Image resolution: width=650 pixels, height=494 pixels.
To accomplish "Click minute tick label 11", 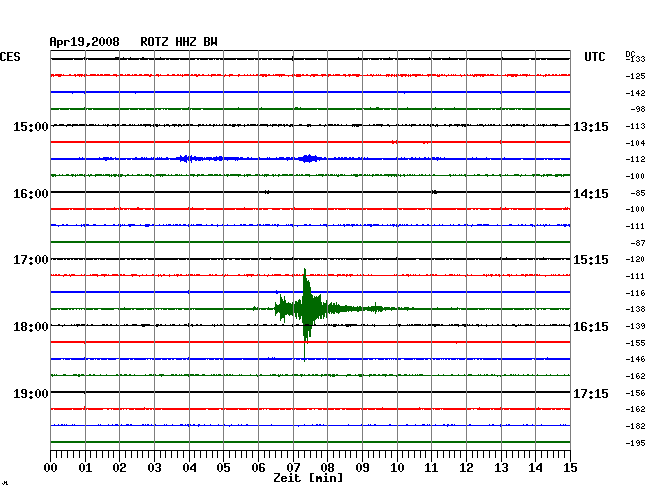I will point(431,468).
